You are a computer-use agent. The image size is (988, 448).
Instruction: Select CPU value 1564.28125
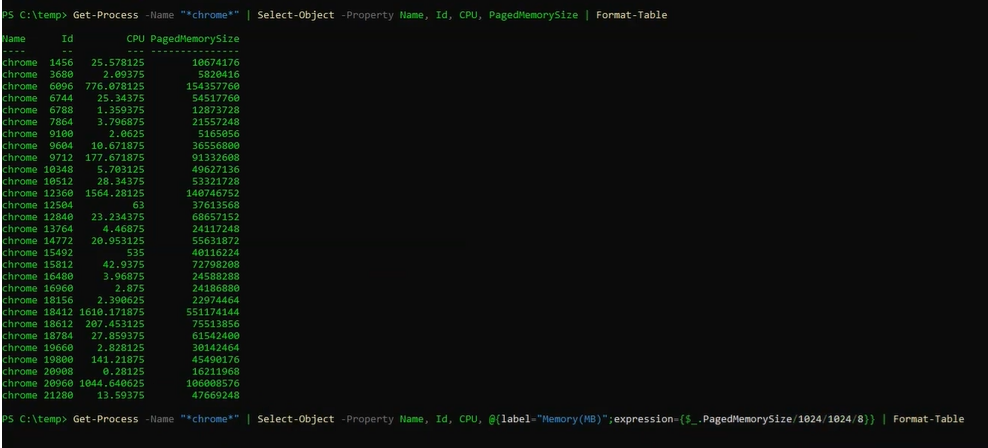point(115,193)
